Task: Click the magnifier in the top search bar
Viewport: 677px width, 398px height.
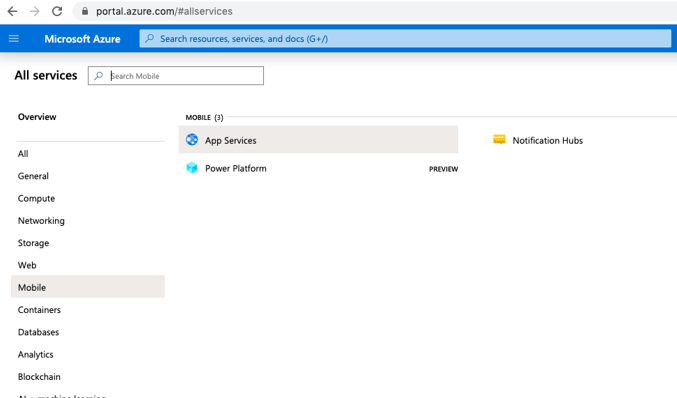Action: pyautogui.click(x=149, y=38)
